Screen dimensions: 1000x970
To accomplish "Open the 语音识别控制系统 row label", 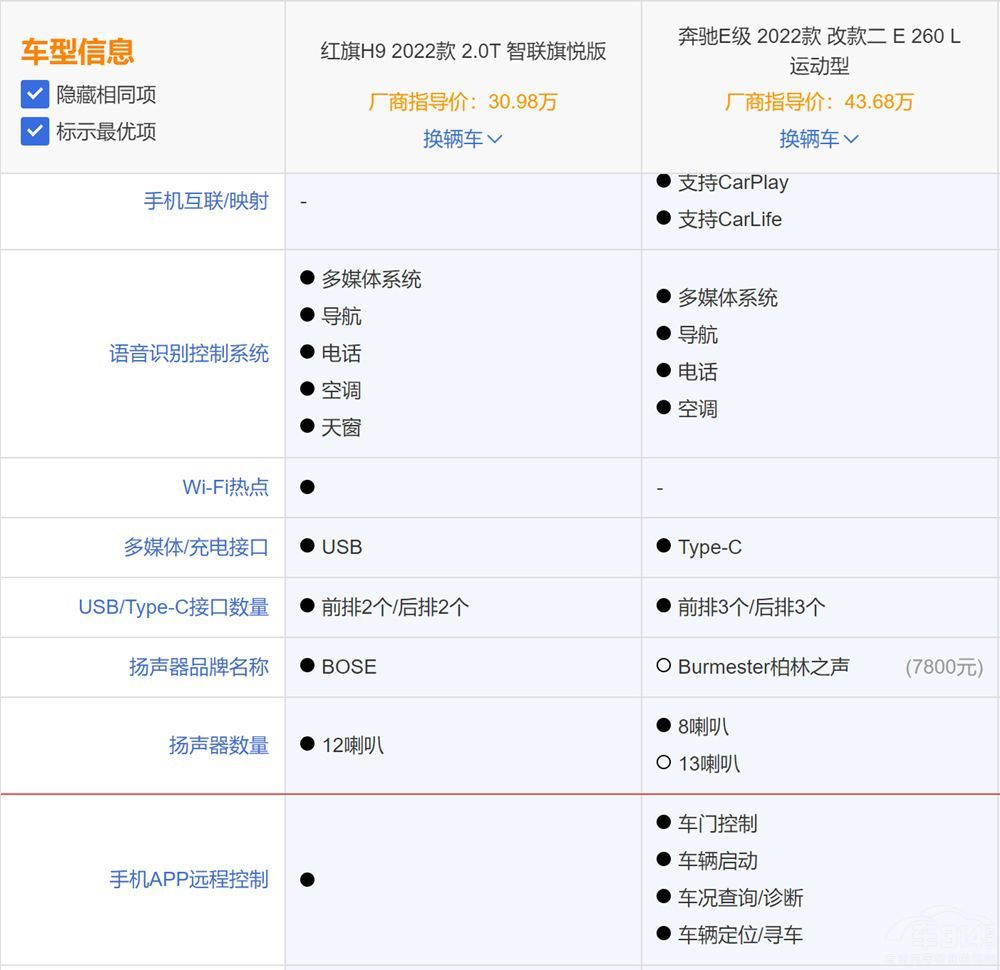I will coord(190,353).
